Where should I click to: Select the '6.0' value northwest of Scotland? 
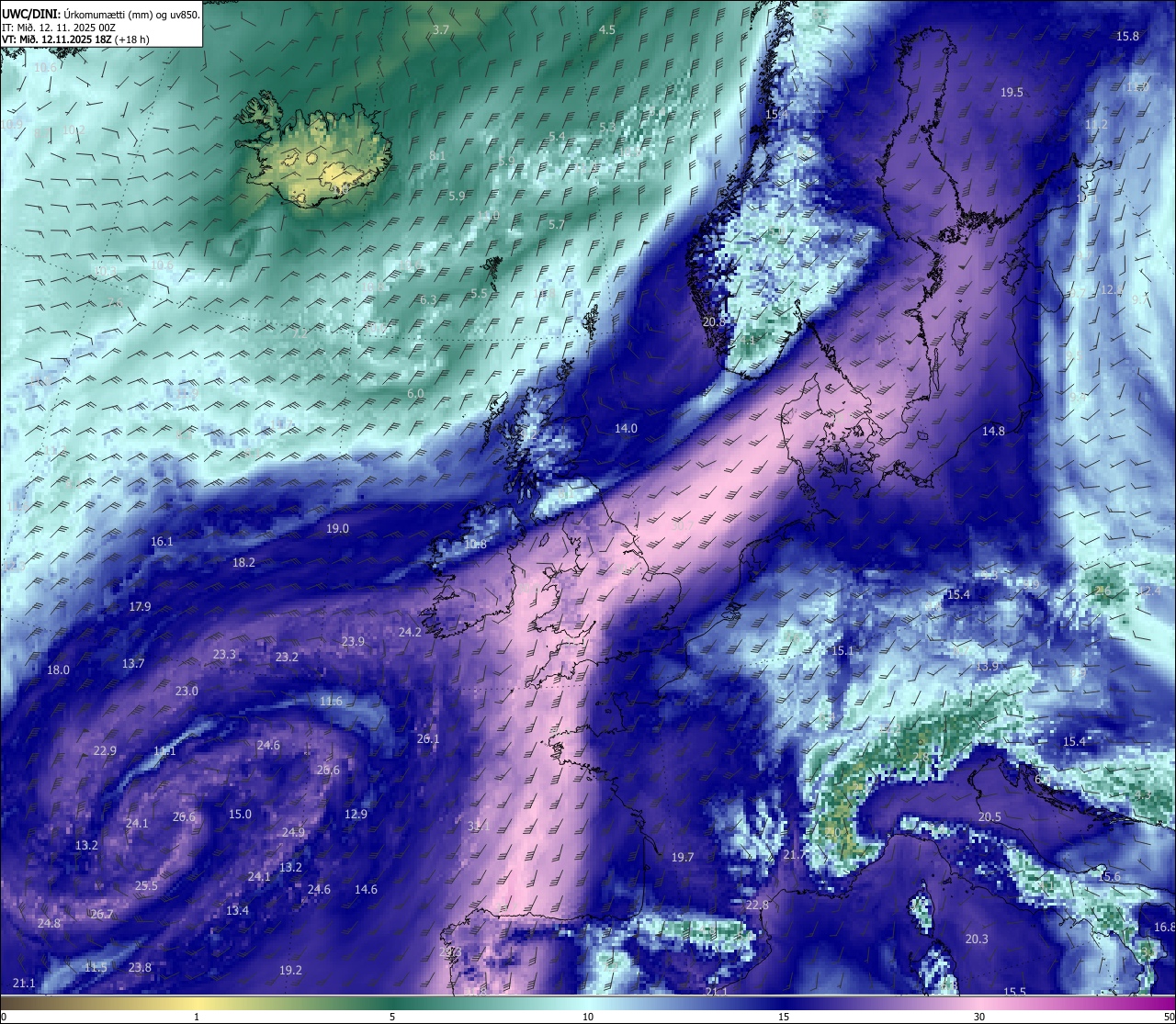coord(415,394)
